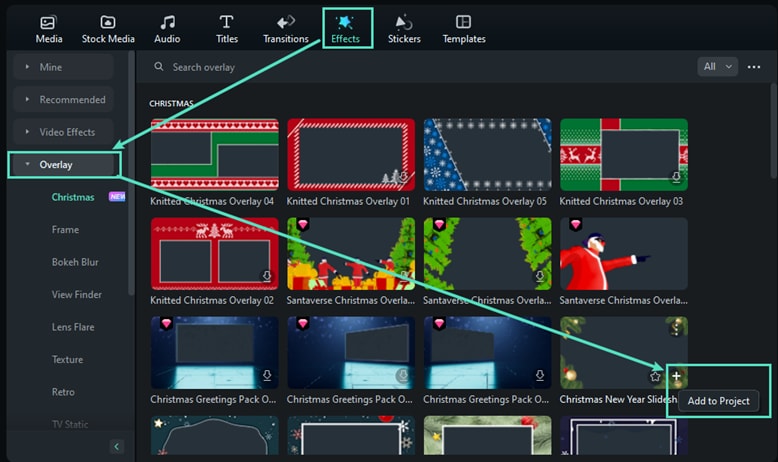This screenshot has width=778, height=462.
Task: Click premium gem on pointing Santa overlay
Action: 576,224
